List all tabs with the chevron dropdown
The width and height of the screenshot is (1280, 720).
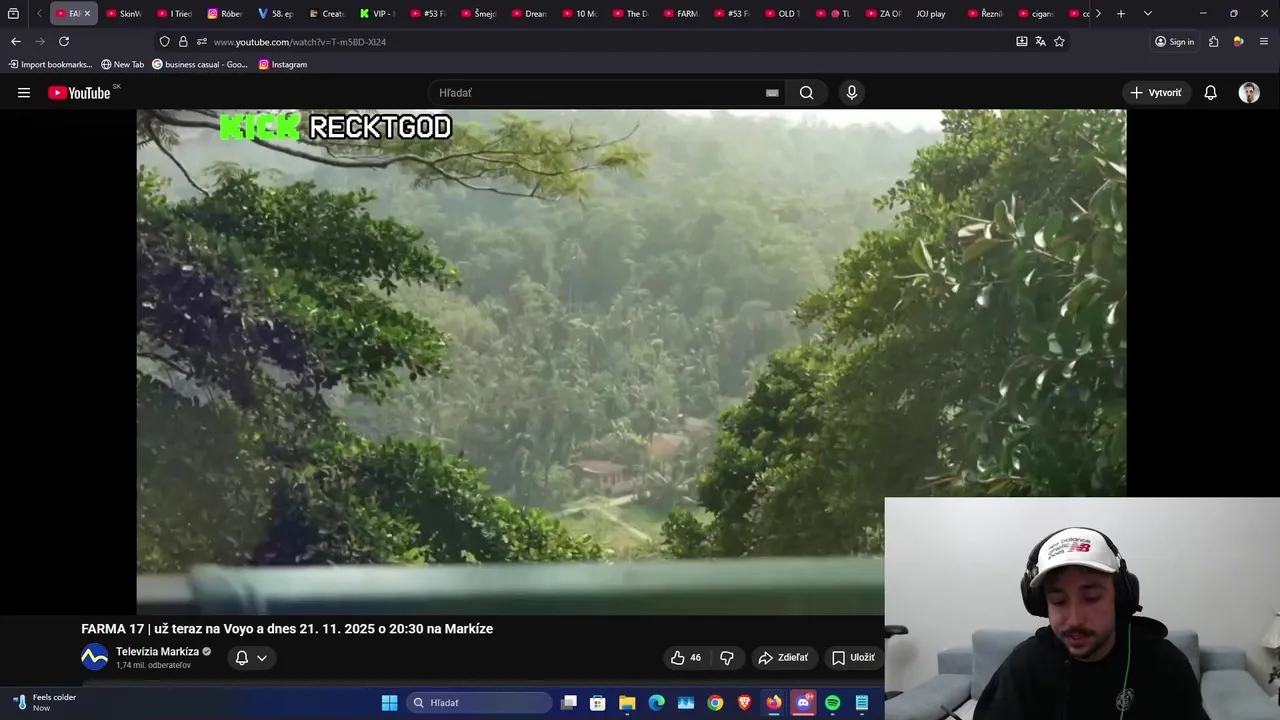1147,14
